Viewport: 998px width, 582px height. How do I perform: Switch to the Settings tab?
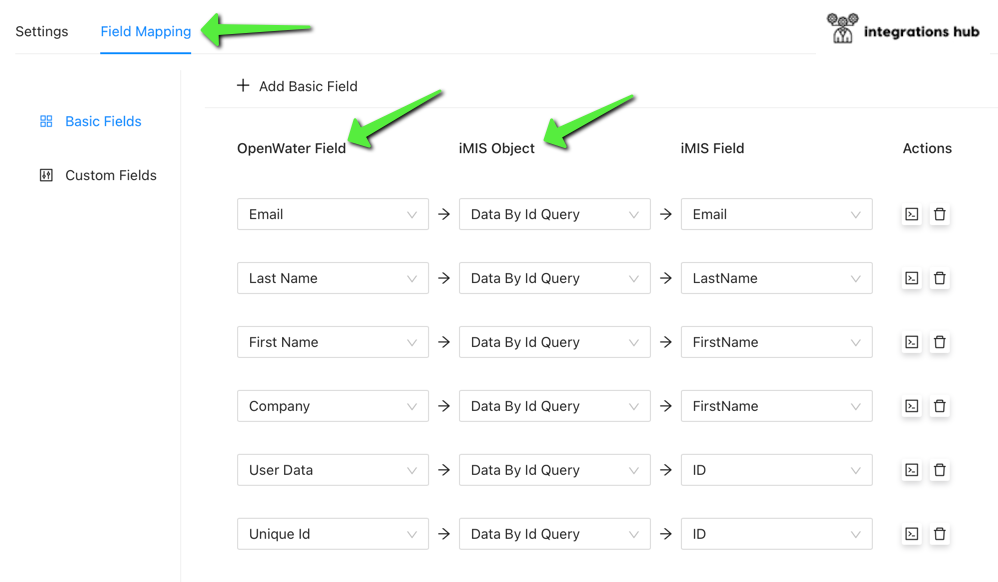coord(42,31)
